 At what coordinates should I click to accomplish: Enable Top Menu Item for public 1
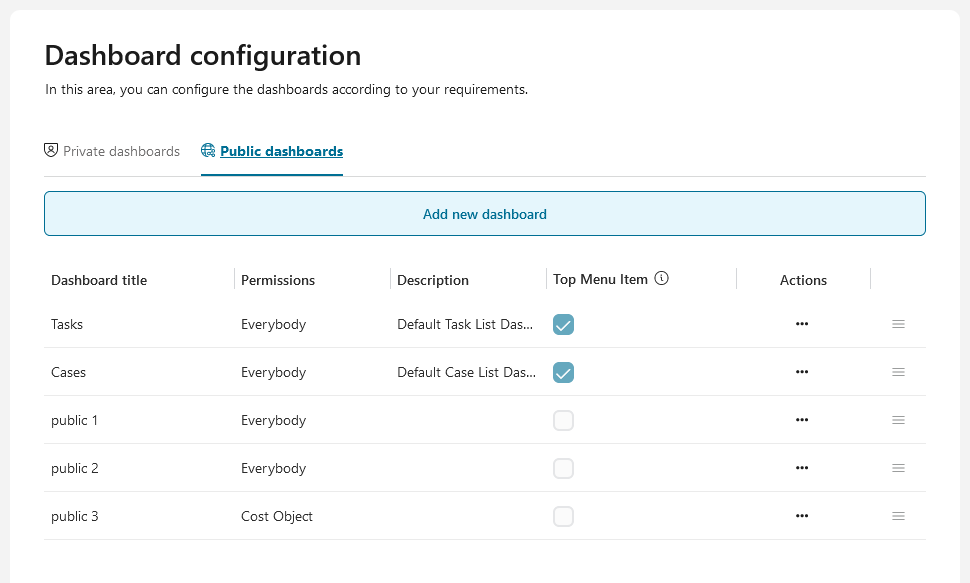click(564, 420)
